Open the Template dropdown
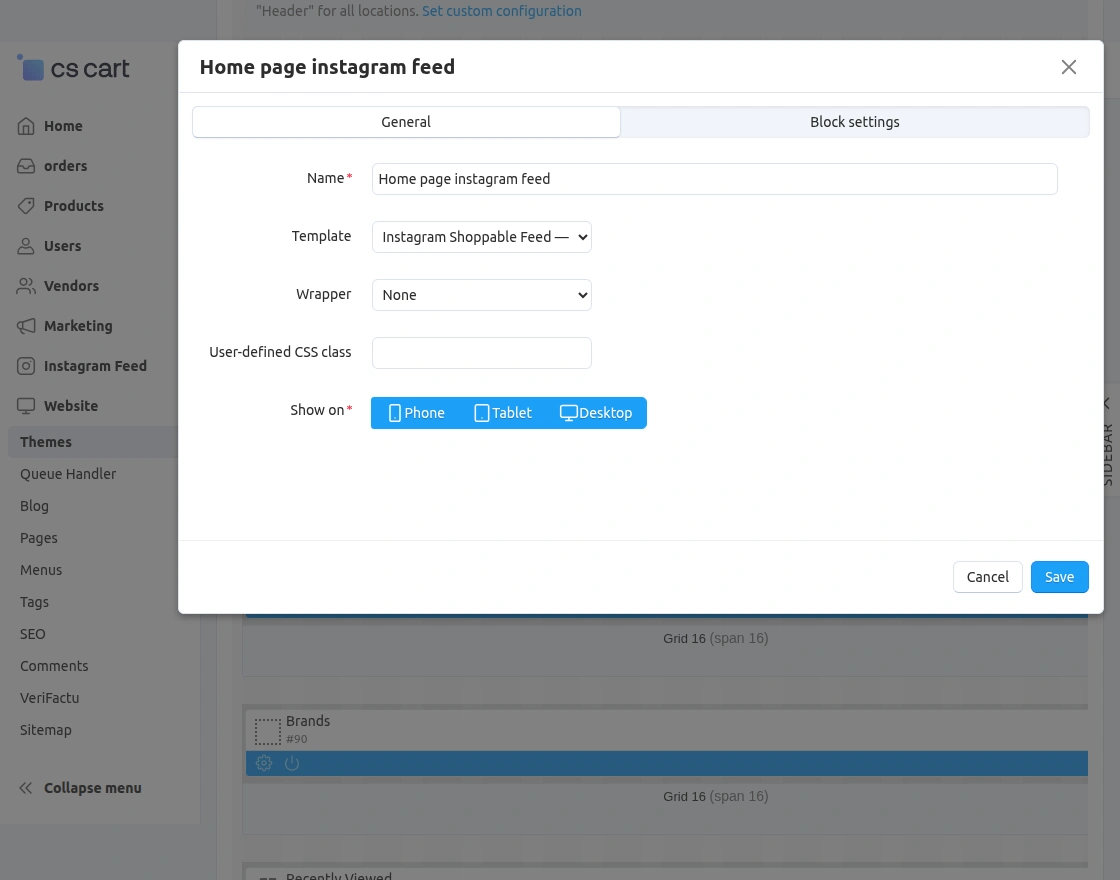Viewport: 1120px width, 880px height. pyautogui.click(x=481, y=237)
